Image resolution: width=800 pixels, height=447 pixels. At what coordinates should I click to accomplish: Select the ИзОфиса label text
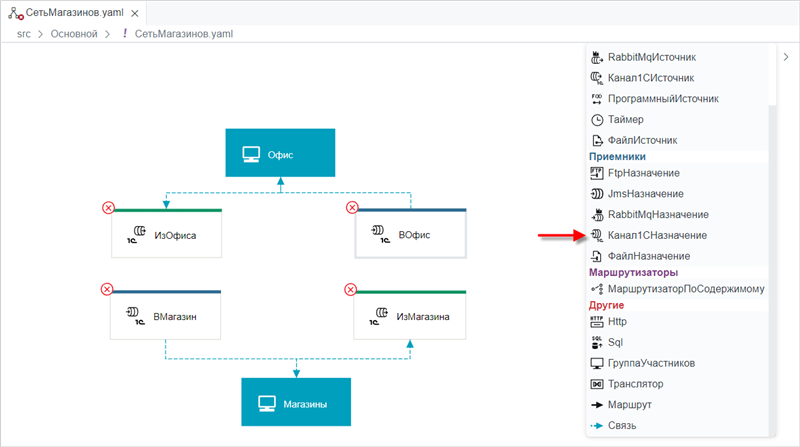point(175,236)
